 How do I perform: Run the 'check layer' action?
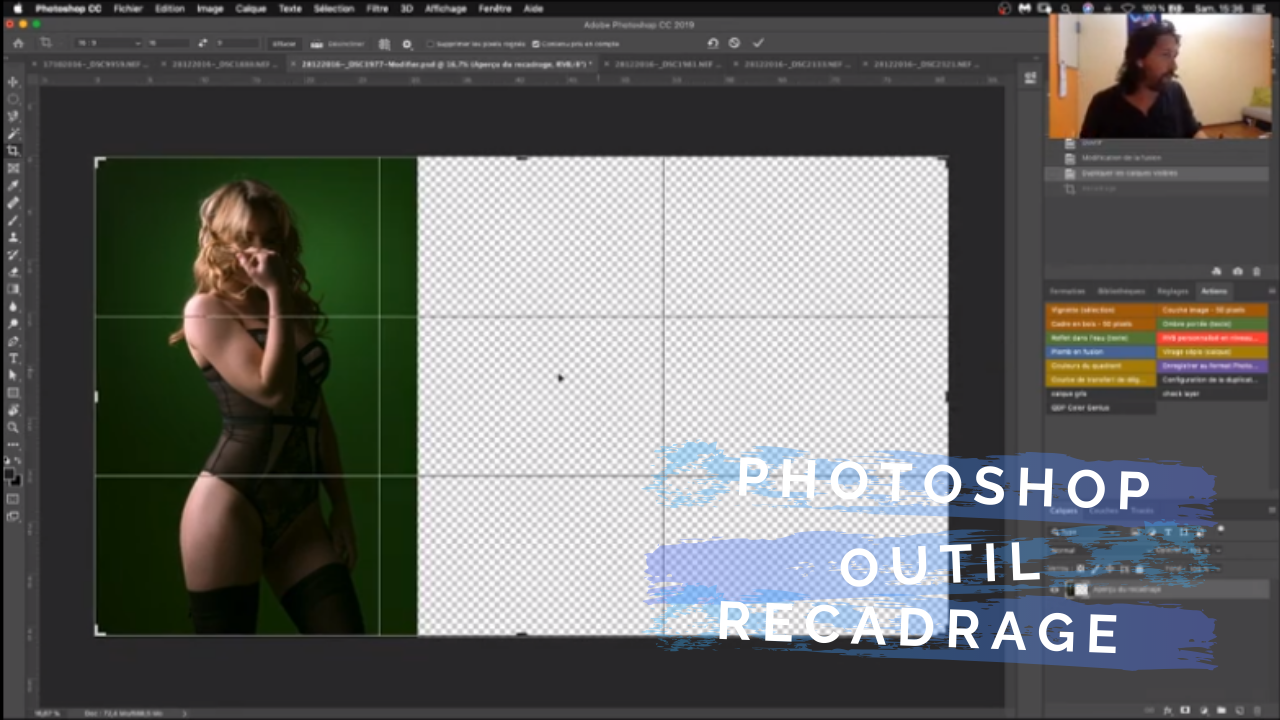[1213, 394]
